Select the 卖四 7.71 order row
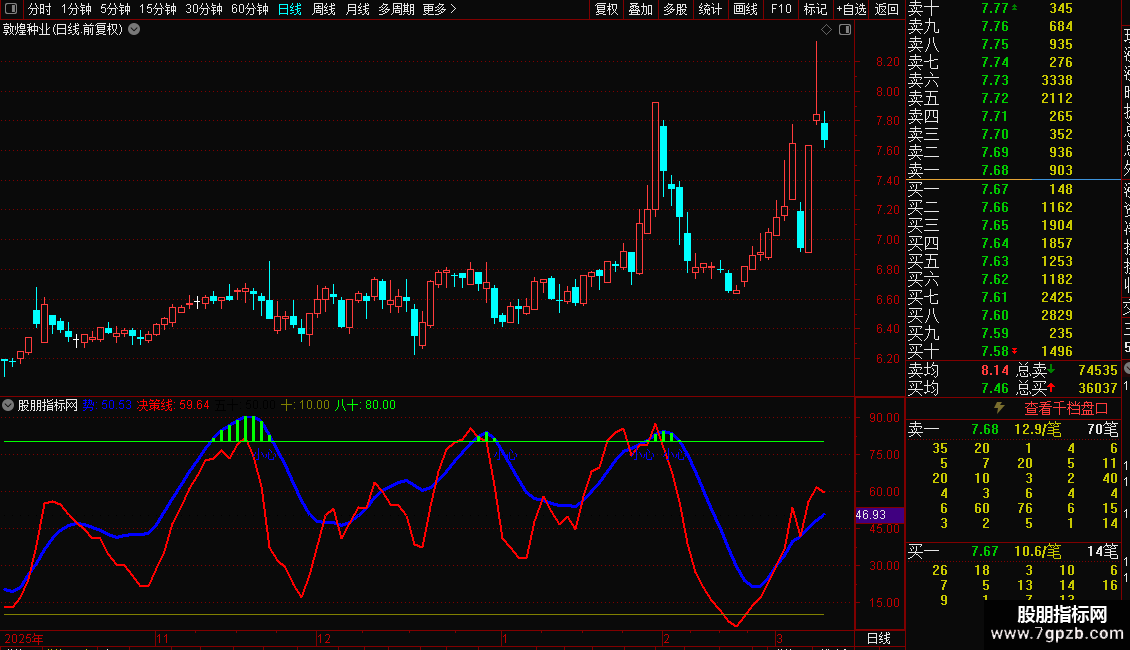 point(1013,117)
